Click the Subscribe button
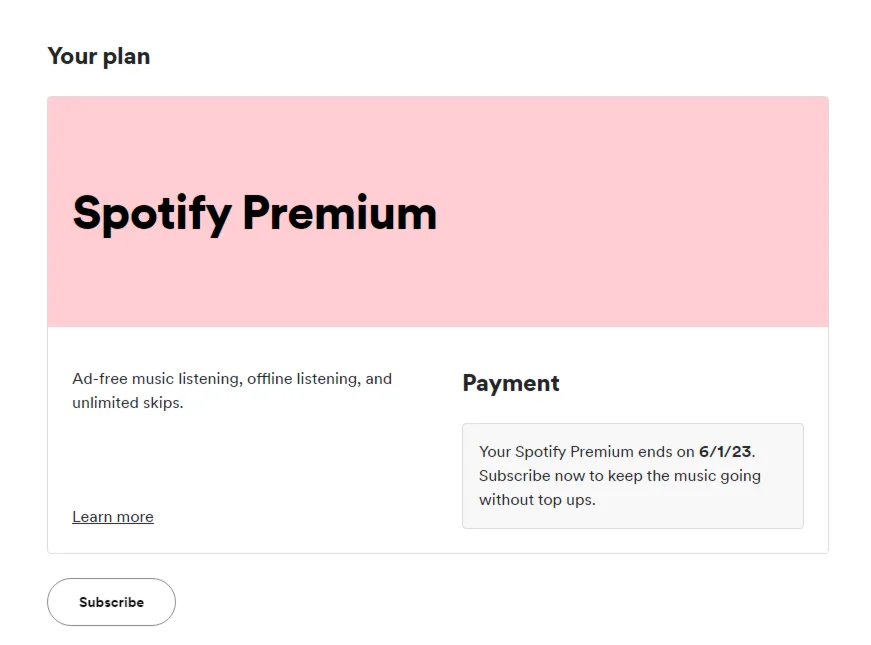 point(111,602)
